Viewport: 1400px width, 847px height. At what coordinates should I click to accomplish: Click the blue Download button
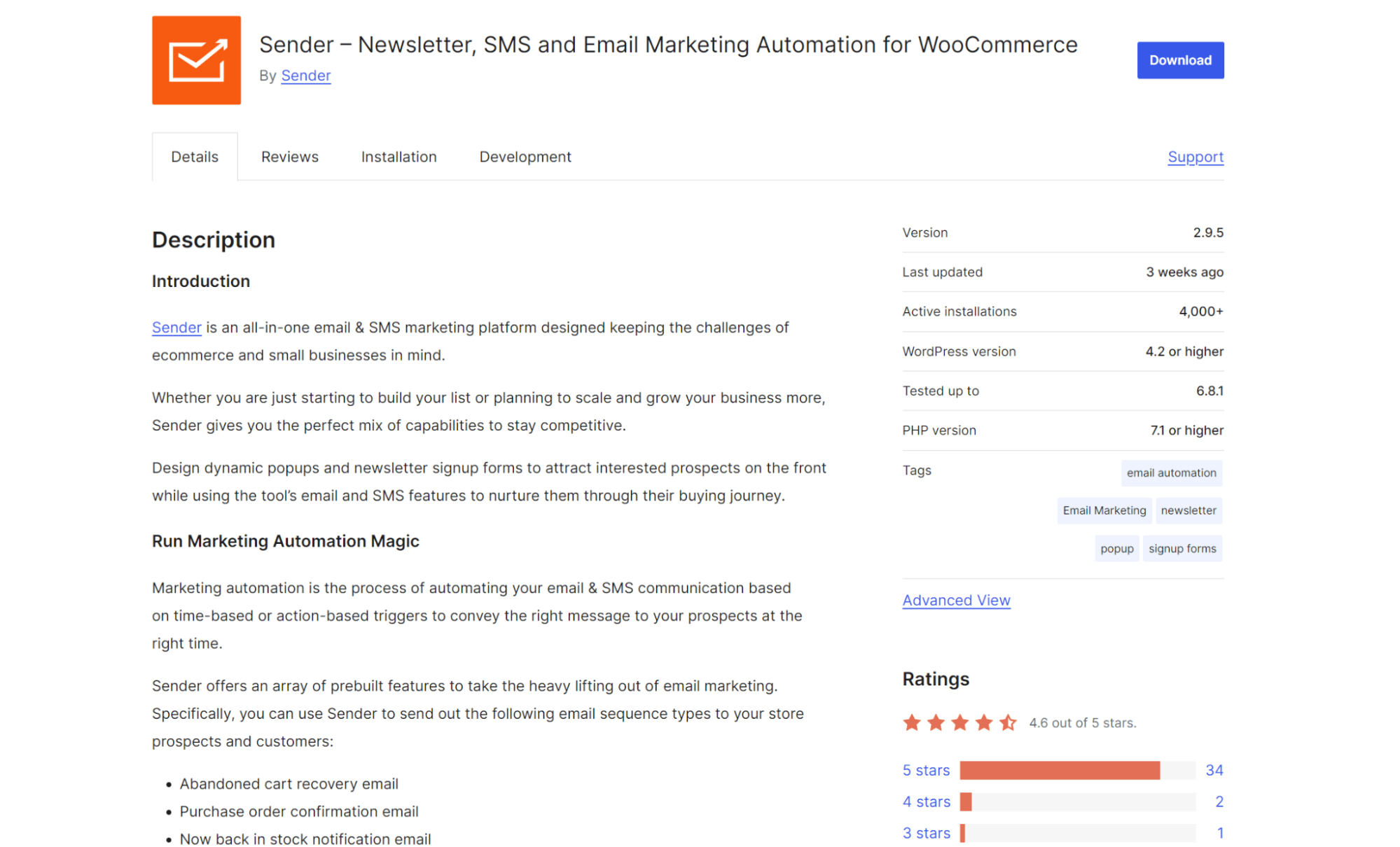(1180, 60)
